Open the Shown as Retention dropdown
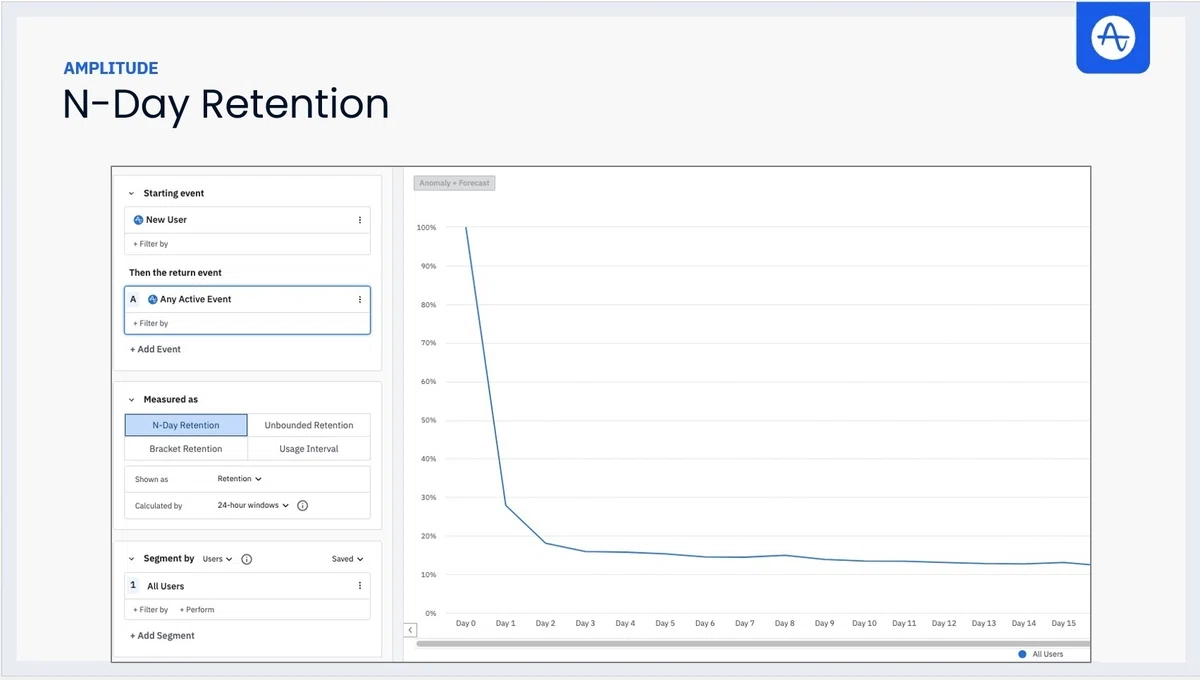Viewport: 1200px width, 680px height. [240, 479]
